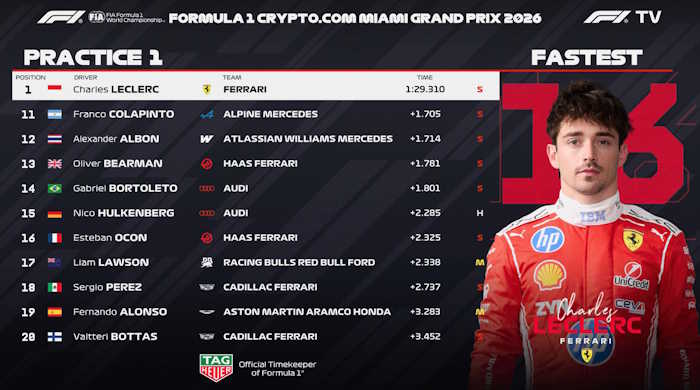Click the F1 TV logo
The image size is (700, 390).
click(x=622, y=17)
